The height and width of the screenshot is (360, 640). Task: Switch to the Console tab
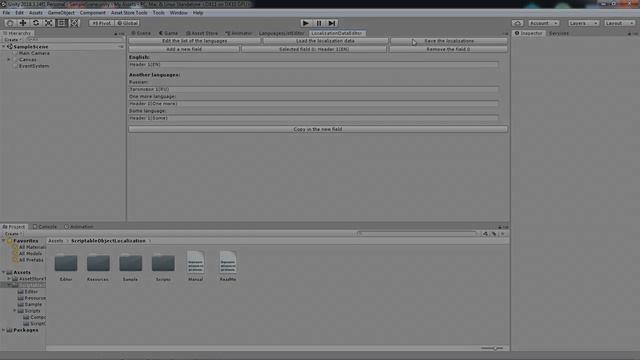(x=45, y=227)
